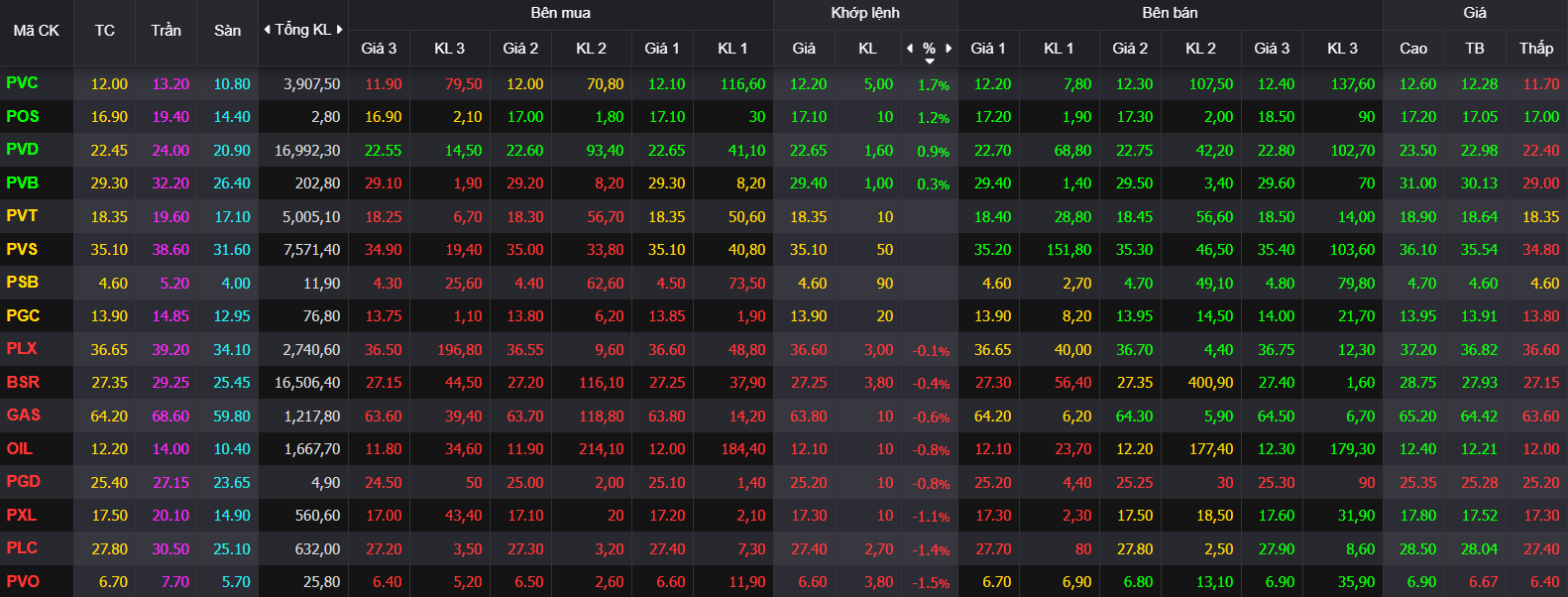
Task: Click the Khớp lệnh group header
Action: coord(865,13)
